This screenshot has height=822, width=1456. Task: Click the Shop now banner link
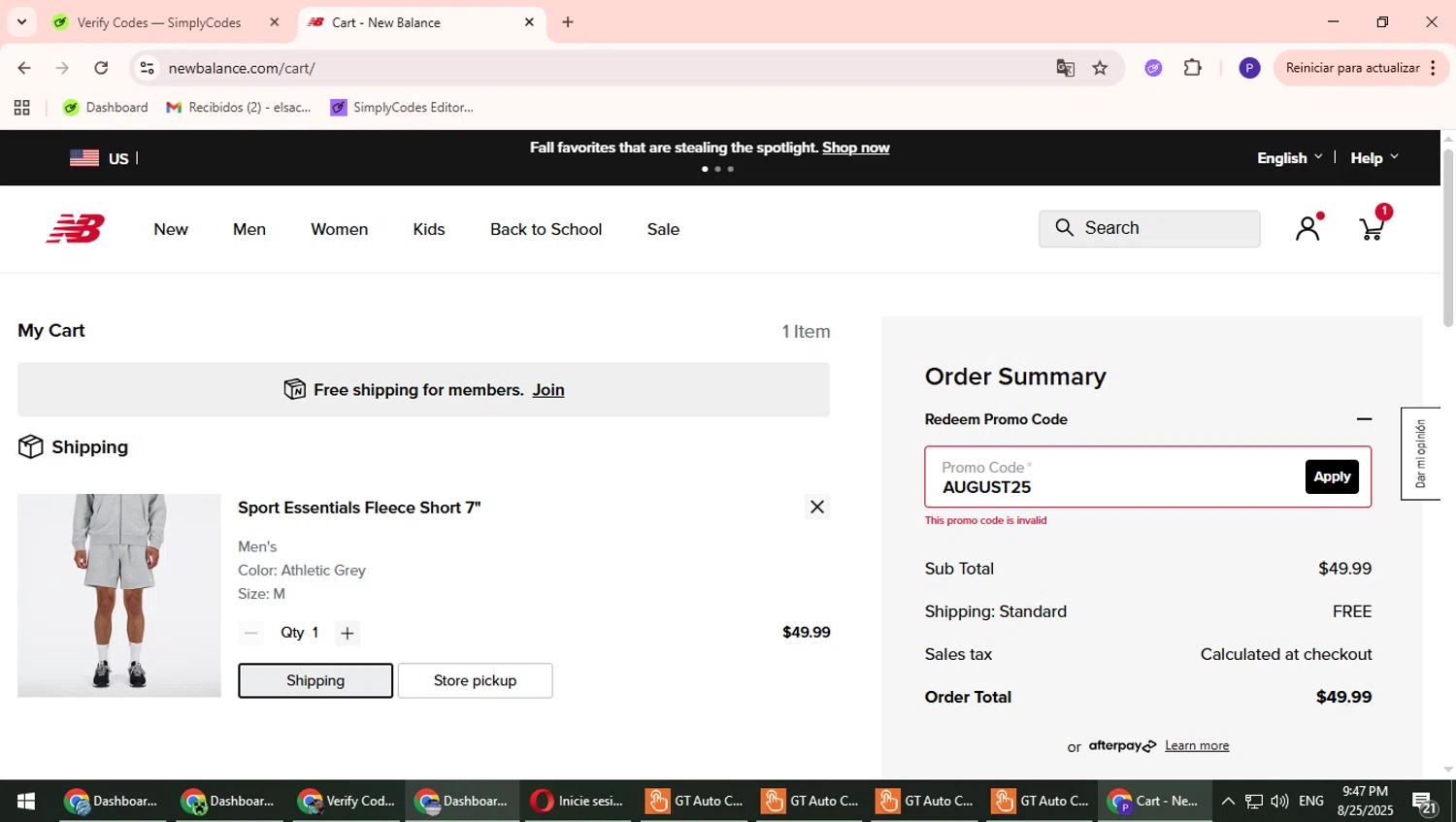point(856,148)
